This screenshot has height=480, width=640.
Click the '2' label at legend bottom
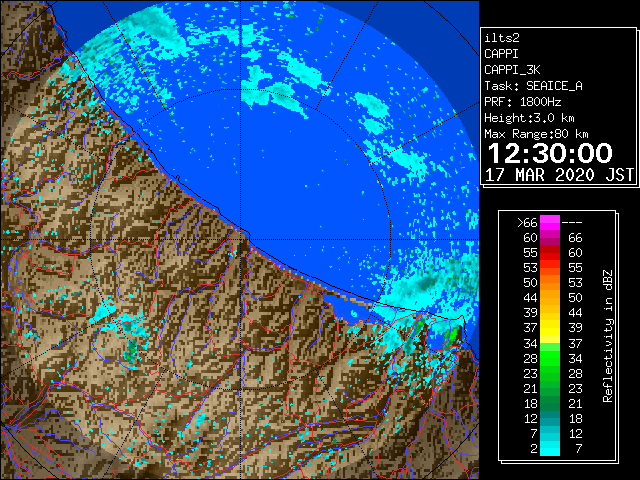tap(534, 448)
